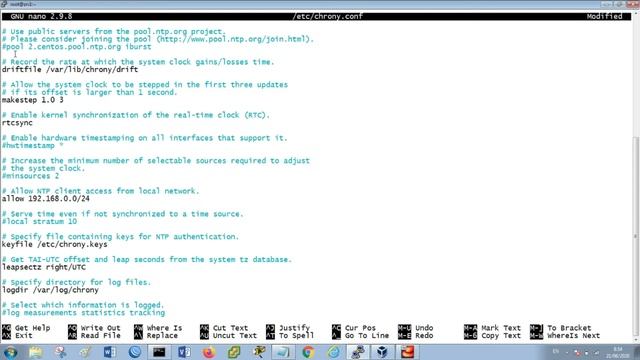Open Internet Explorer taskbar icon
Image resolution: width=640 pixels, height=360 pixels.
333,352
